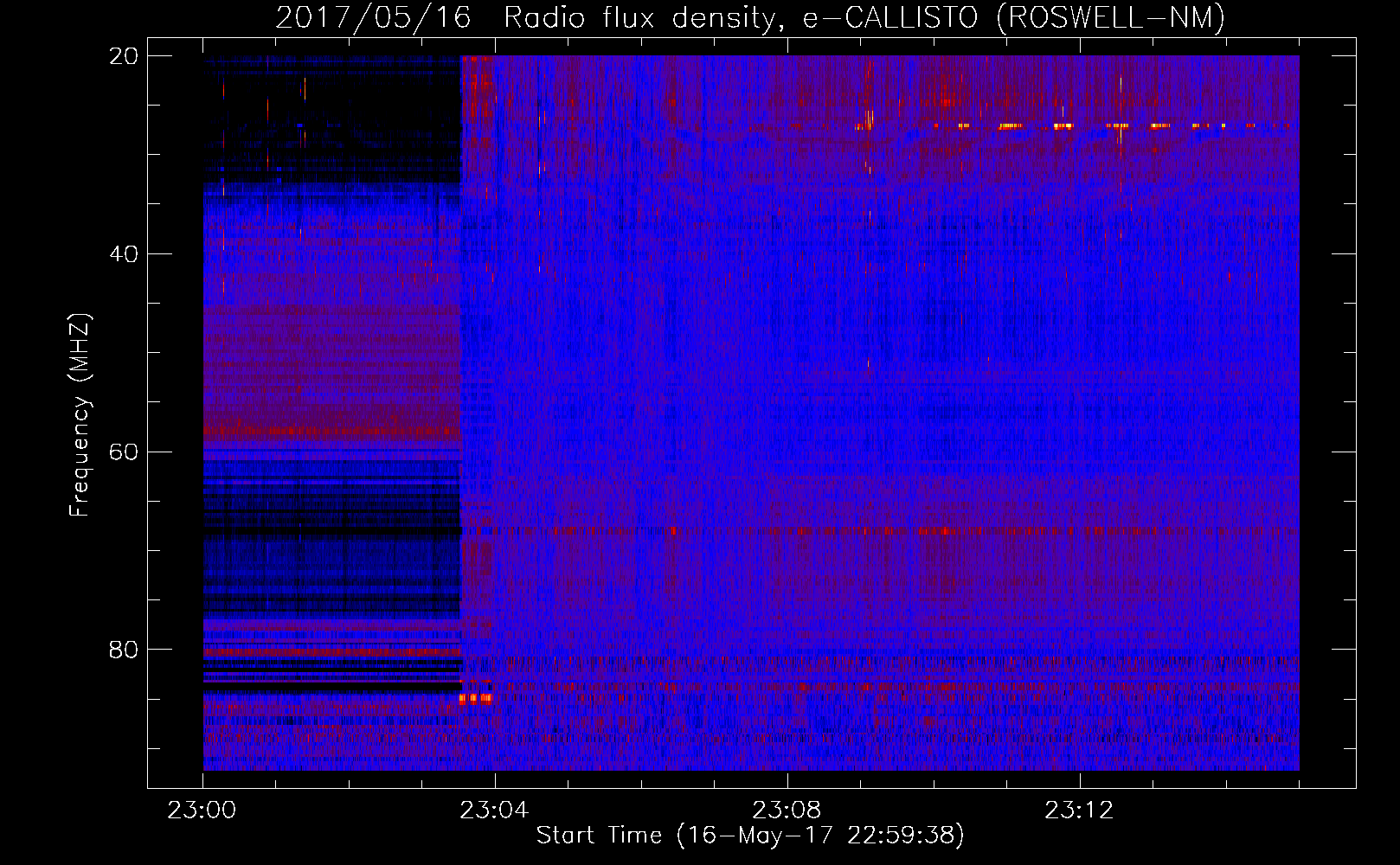Click the '23:04' time tick label

(x=494, y=811)
